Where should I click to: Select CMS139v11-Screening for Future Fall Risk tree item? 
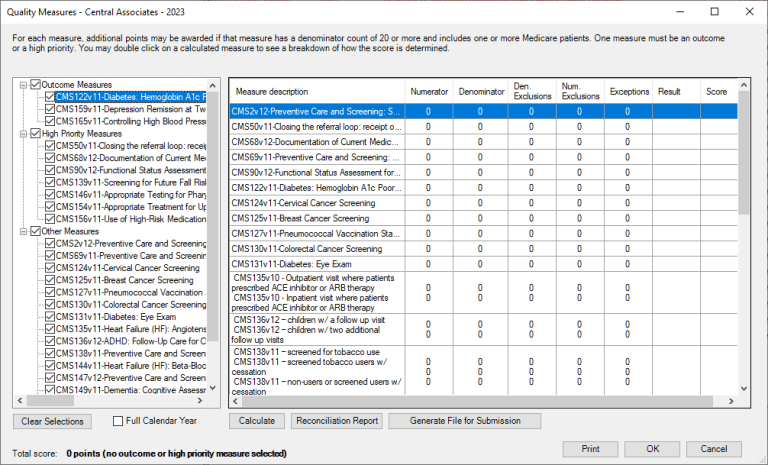point(131,183)
